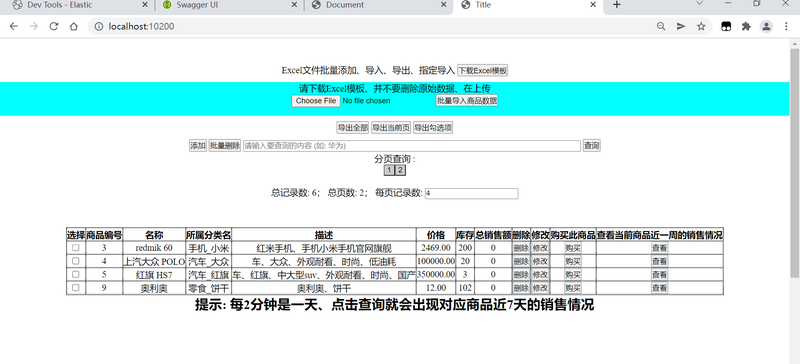Click category cell 零食_饼干

tap(208, 287)
